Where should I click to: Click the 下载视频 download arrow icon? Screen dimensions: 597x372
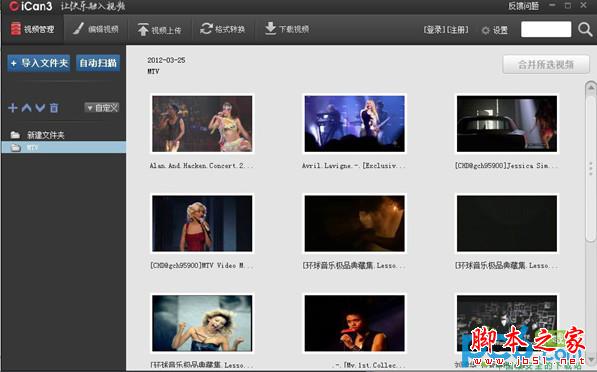[x=270, y=28]
